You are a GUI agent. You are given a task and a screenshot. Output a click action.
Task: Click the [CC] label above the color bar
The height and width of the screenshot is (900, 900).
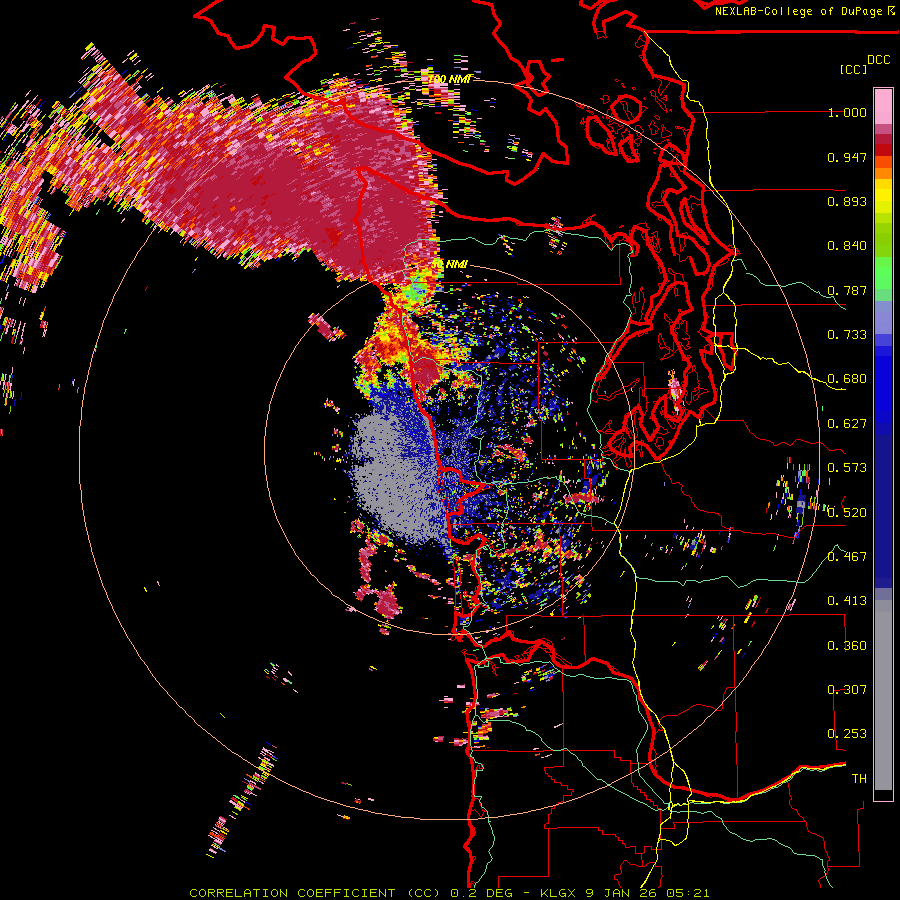[854, 69]
